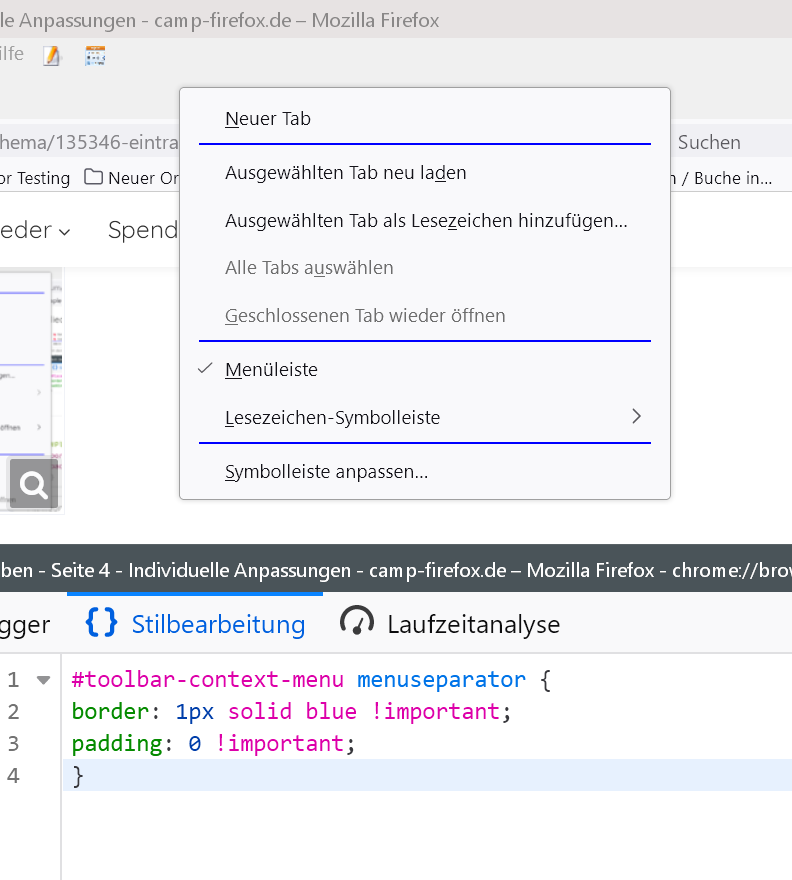This screenshot has width=792, height=880.
Task: Click the Stilbearbeitung curly braces icon
Action: coord(101,623)
